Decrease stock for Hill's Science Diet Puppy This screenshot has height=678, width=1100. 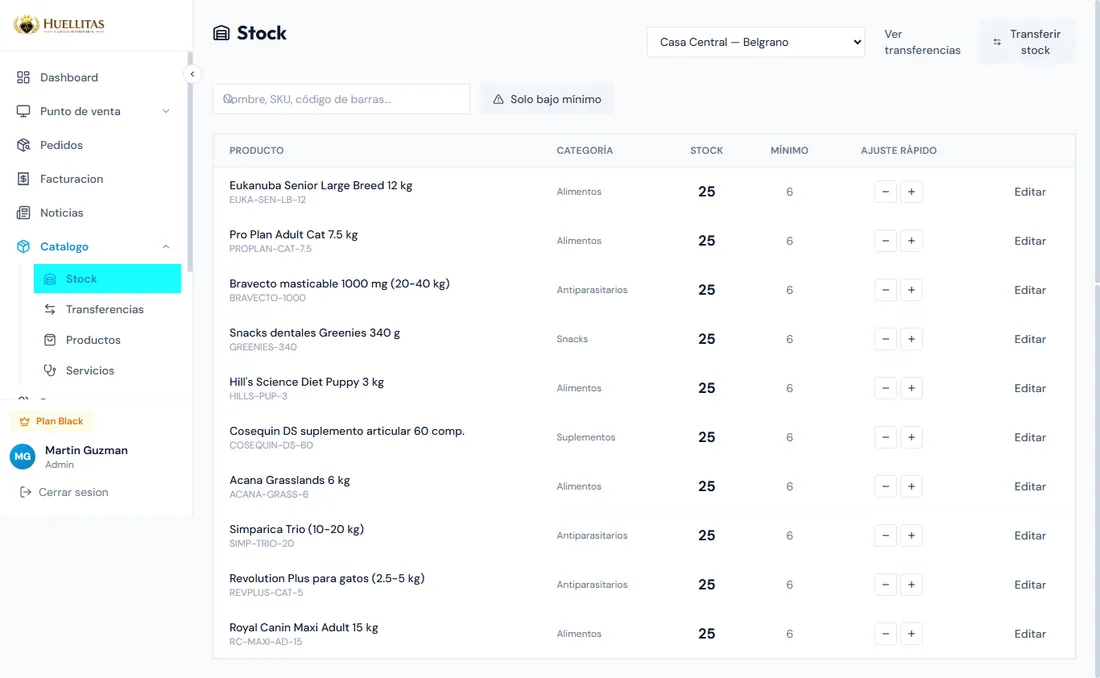click(885, 388)
